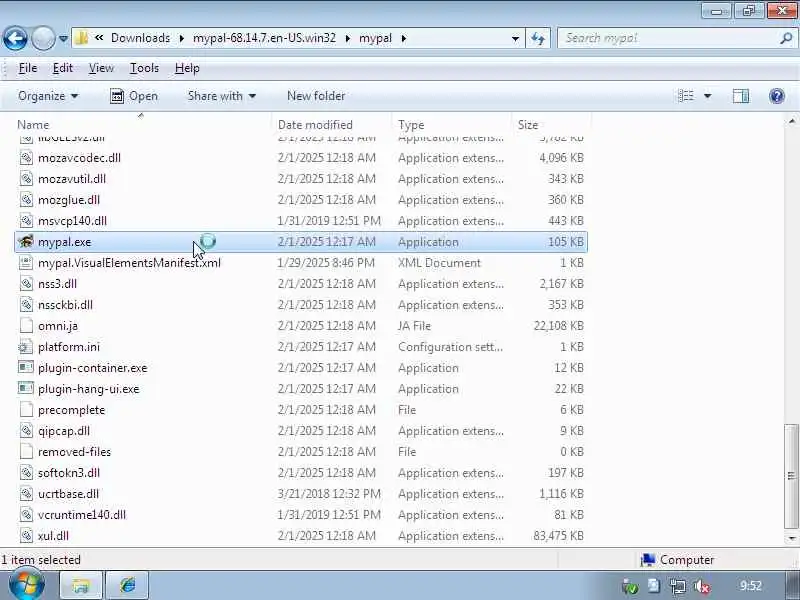Select the mypal.exe application icon

click(26, 241)
